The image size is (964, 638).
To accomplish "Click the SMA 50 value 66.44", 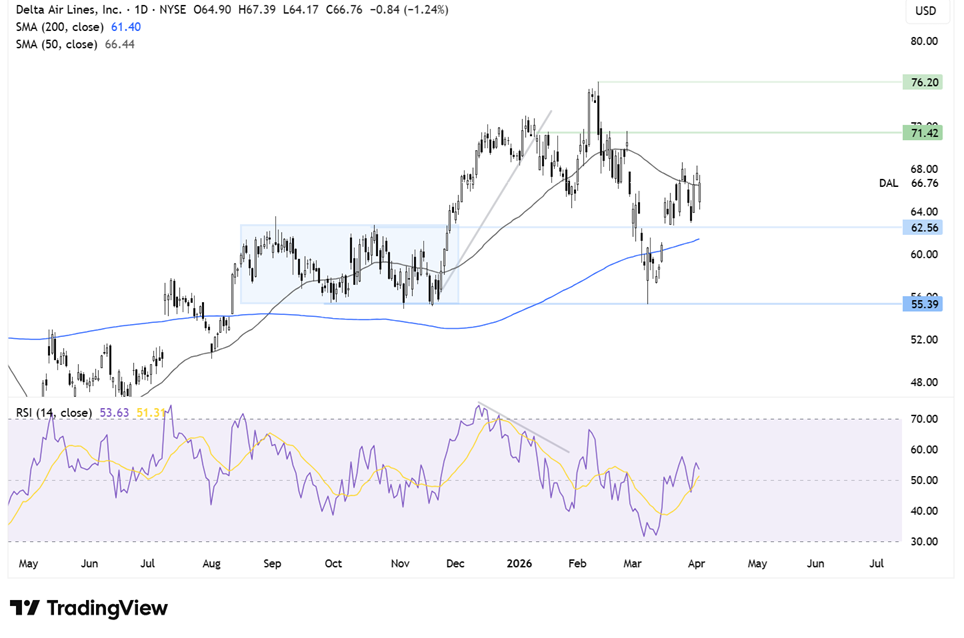I will point(120,44).
